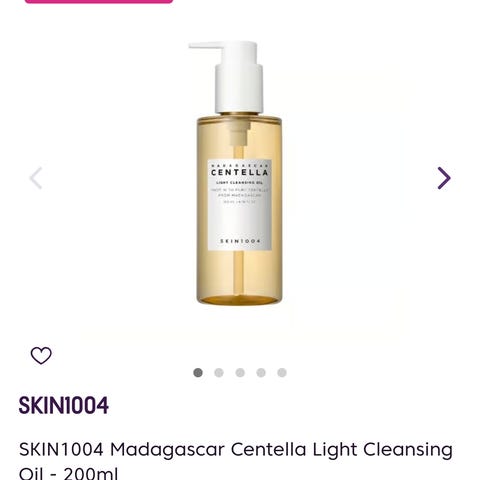Select the first carousel indicator dot
The height and width of the screenshot is (480, 480).
[198, 373]
